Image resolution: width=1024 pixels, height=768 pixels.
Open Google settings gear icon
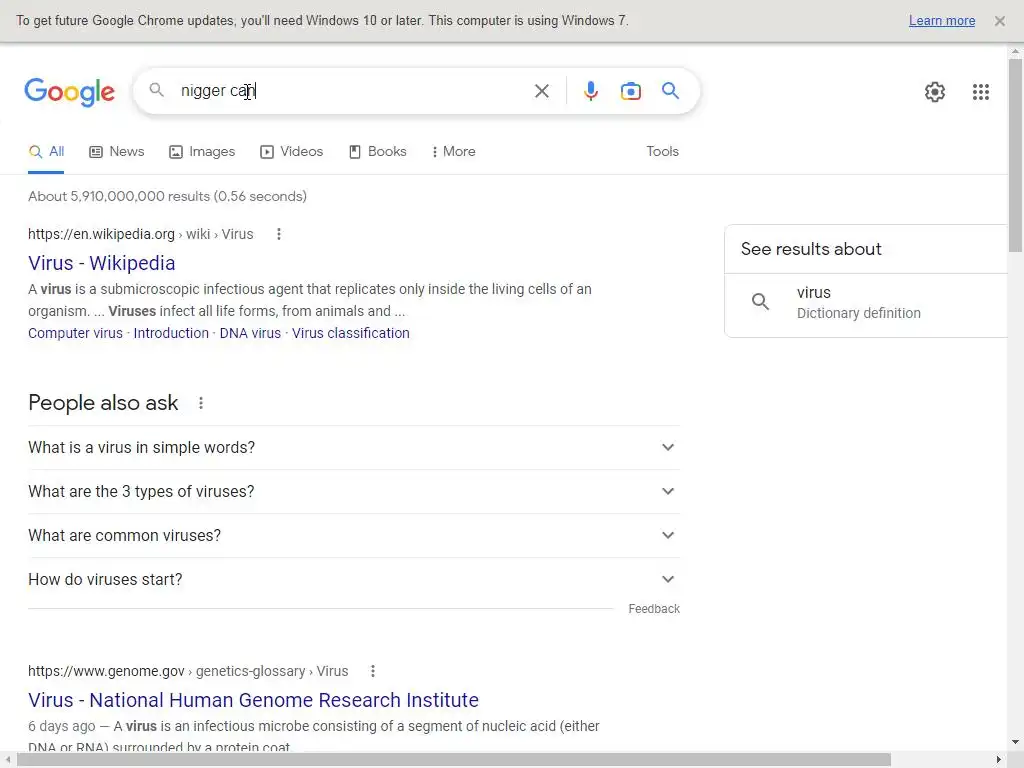(935, 91)
